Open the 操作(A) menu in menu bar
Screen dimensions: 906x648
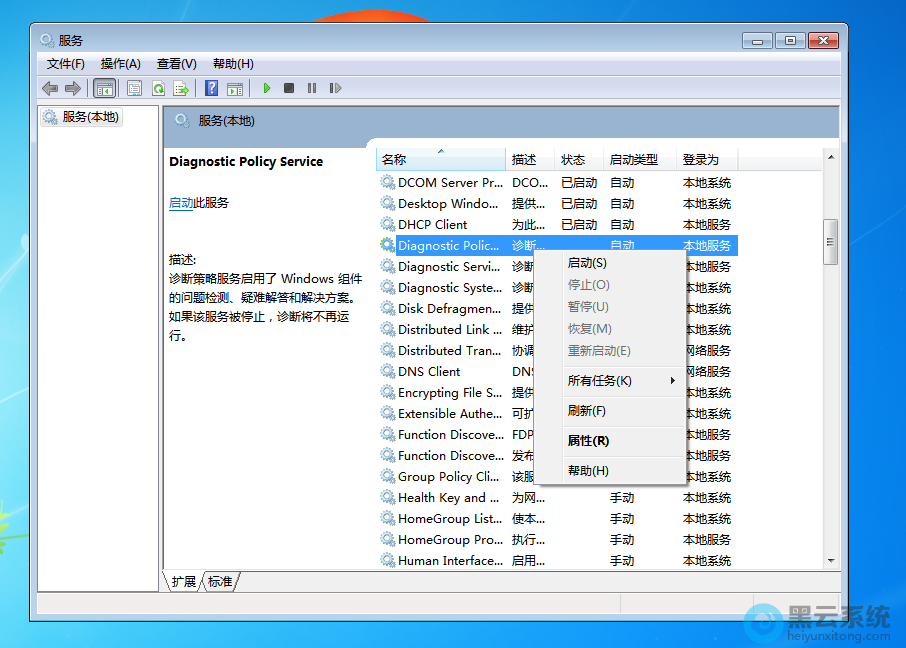pyautogui.click(x=120, y=64)
